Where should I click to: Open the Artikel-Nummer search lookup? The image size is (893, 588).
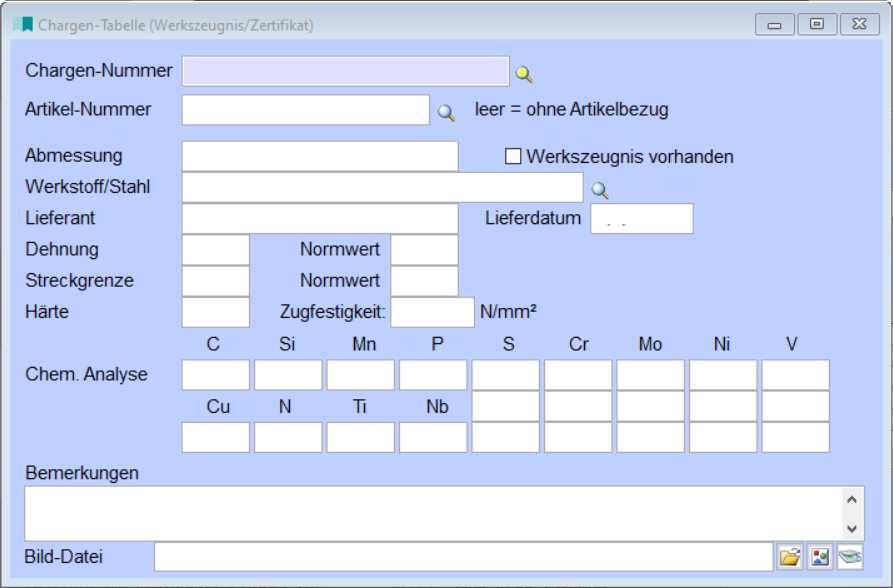446,112
